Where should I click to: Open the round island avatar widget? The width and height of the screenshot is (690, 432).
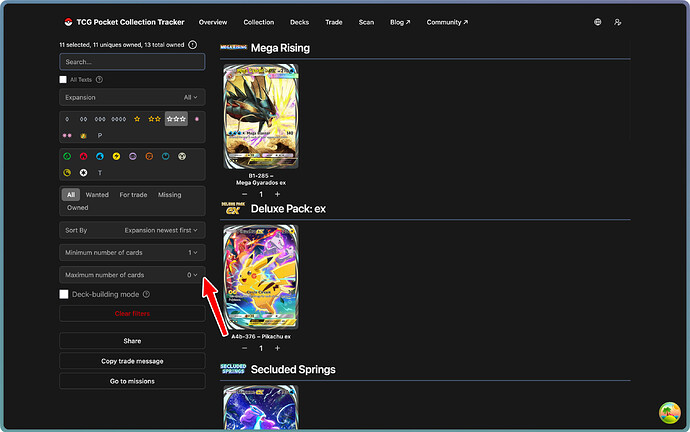pyautogui.click(x=669, y=413)
